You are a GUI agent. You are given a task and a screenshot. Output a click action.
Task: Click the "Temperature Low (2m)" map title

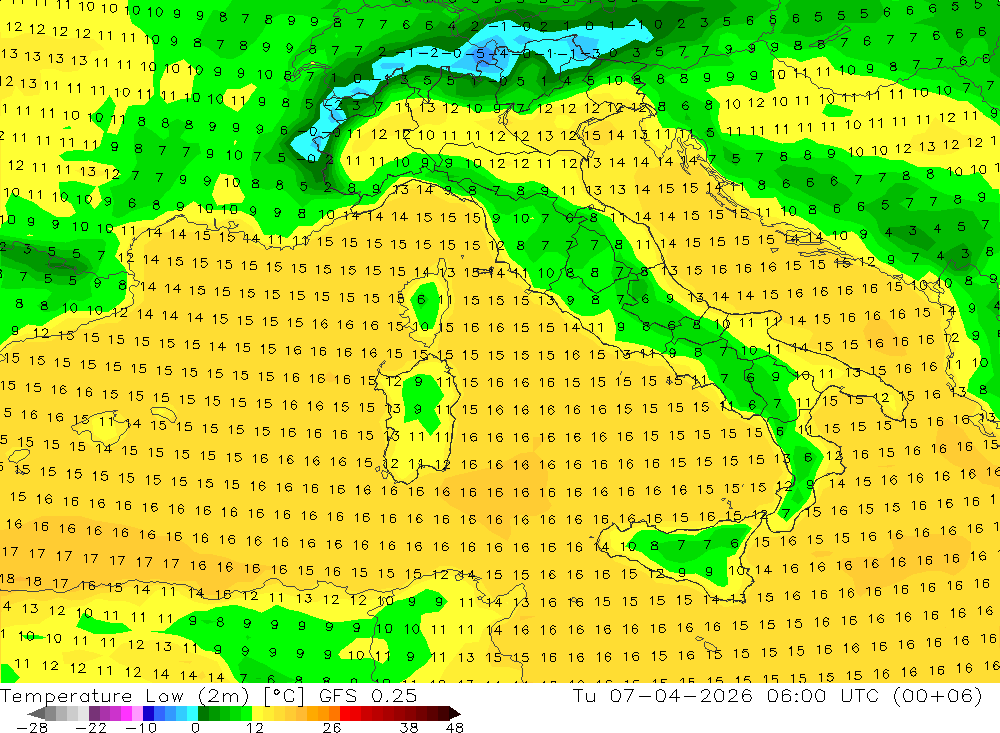124,696
